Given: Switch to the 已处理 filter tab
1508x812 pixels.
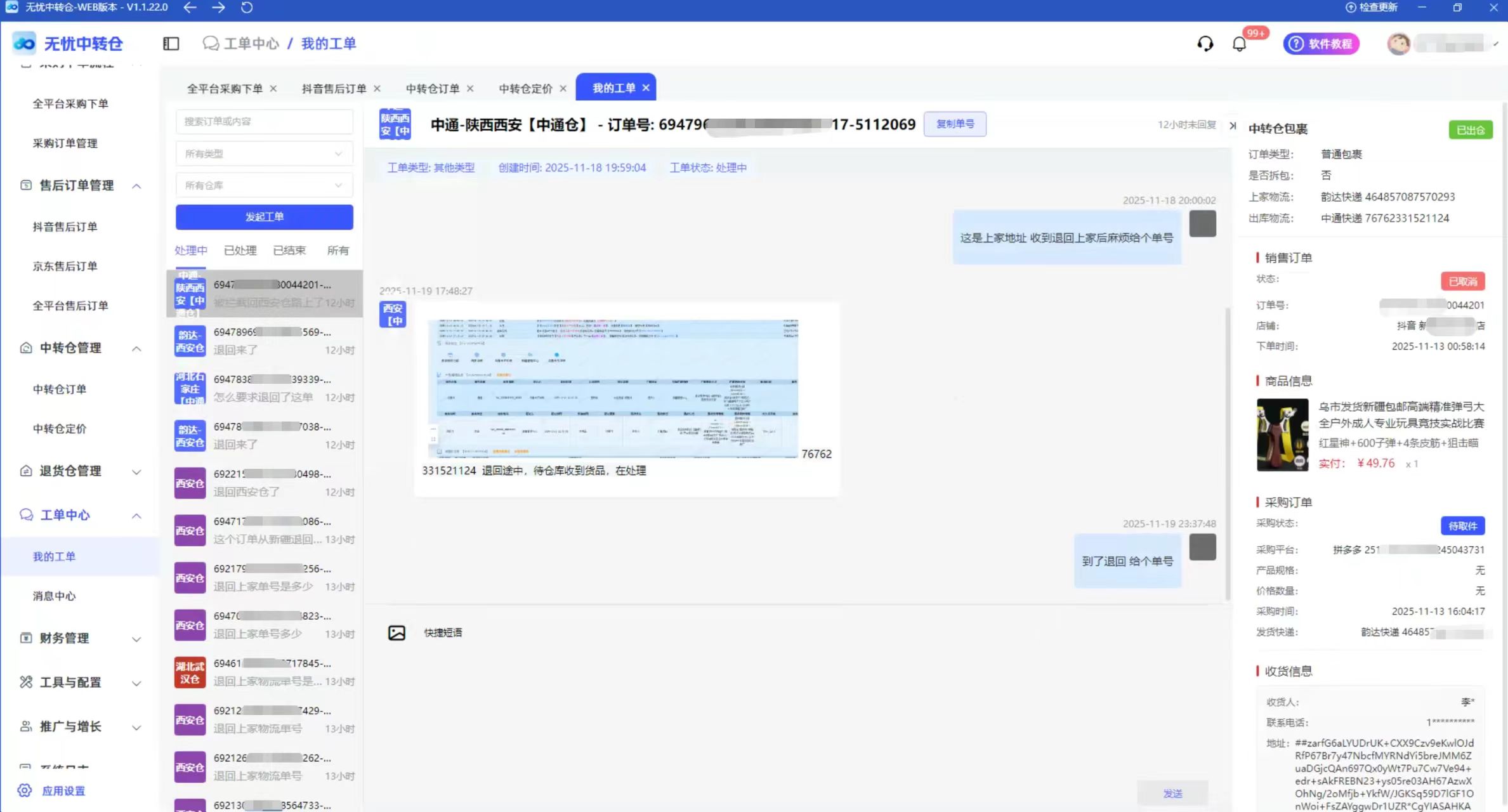Looking at the screenshot, I should 240,251.
